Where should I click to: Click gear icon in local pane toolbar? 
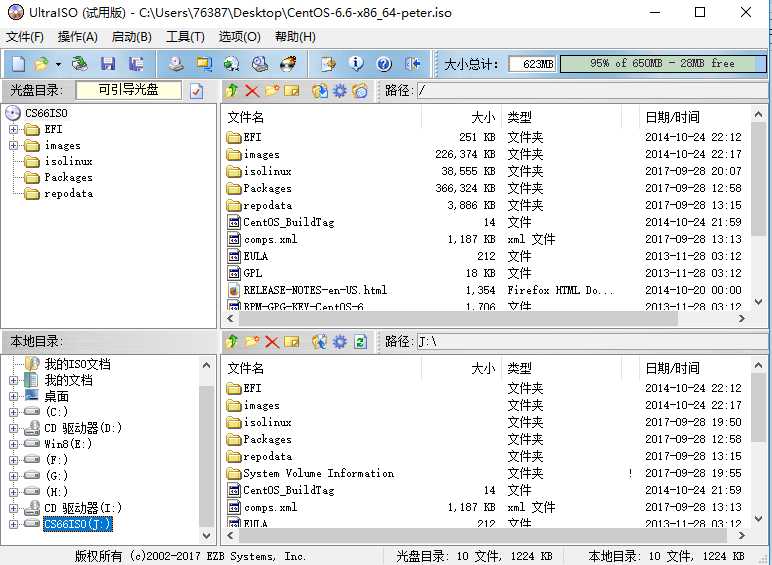point(340,342)
